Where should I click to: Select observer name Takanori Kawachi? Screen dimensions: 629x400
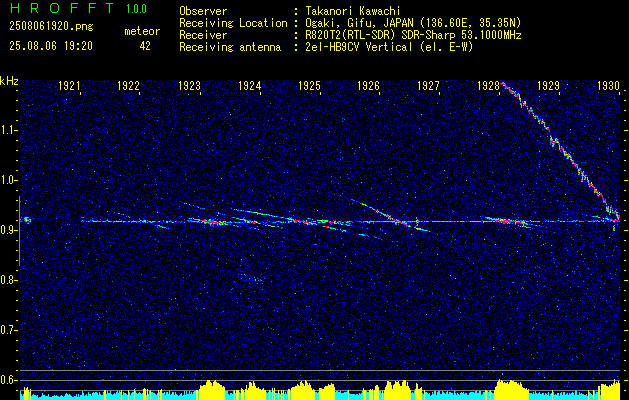click(x=352, y=11)
